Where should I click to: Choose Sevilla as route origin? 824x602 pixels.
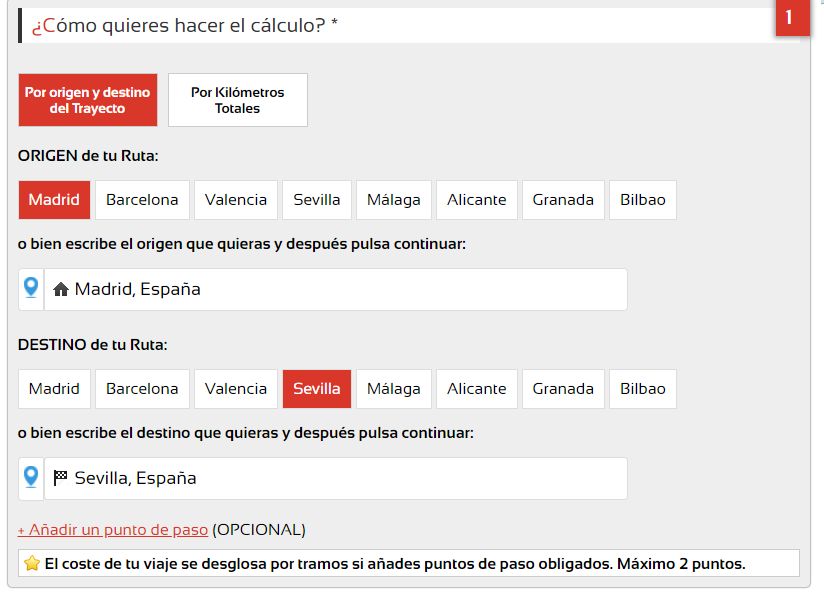click(317, 200)
